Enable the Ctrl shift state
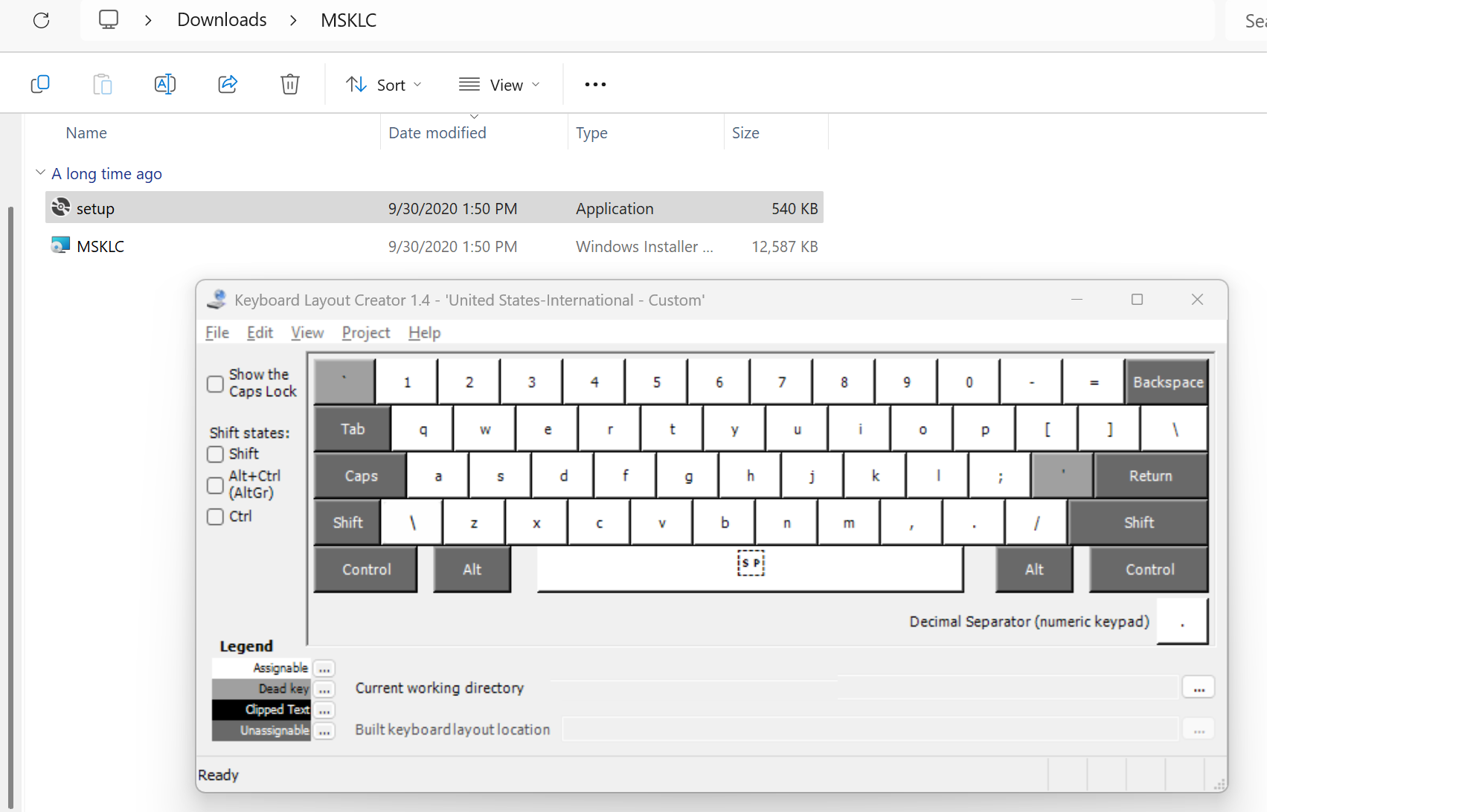The image size is (1473, 812). tap(214, 516)
